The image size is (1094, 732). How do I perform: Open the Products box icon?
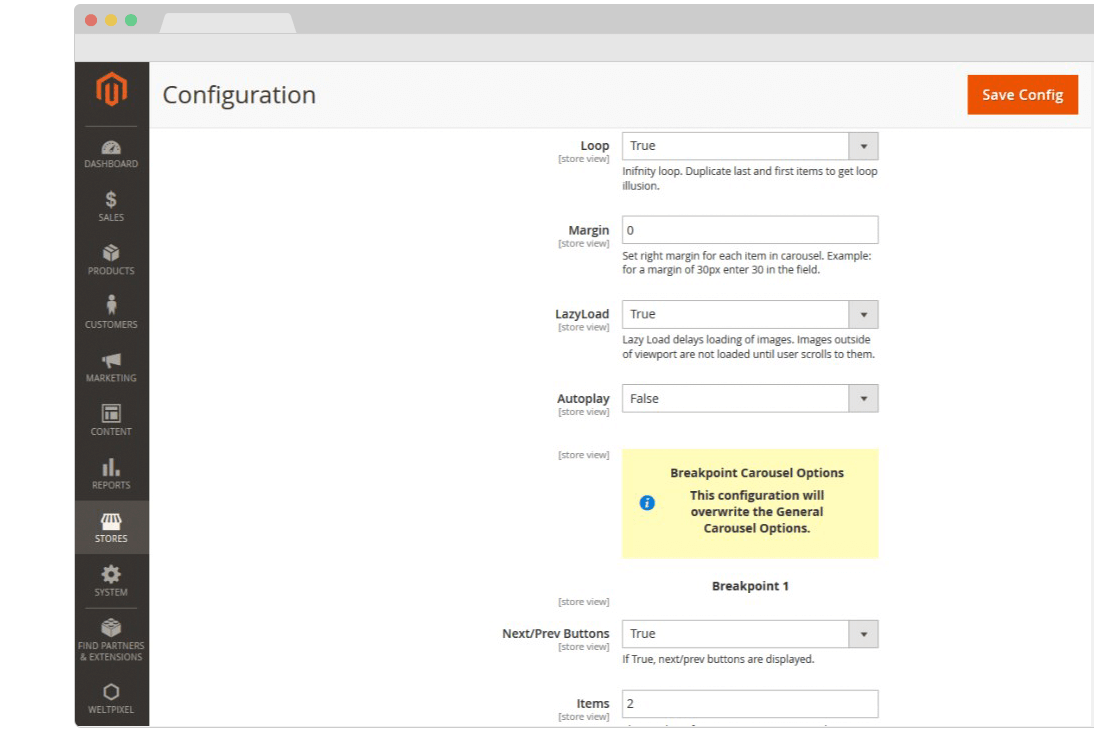point(111,254)
